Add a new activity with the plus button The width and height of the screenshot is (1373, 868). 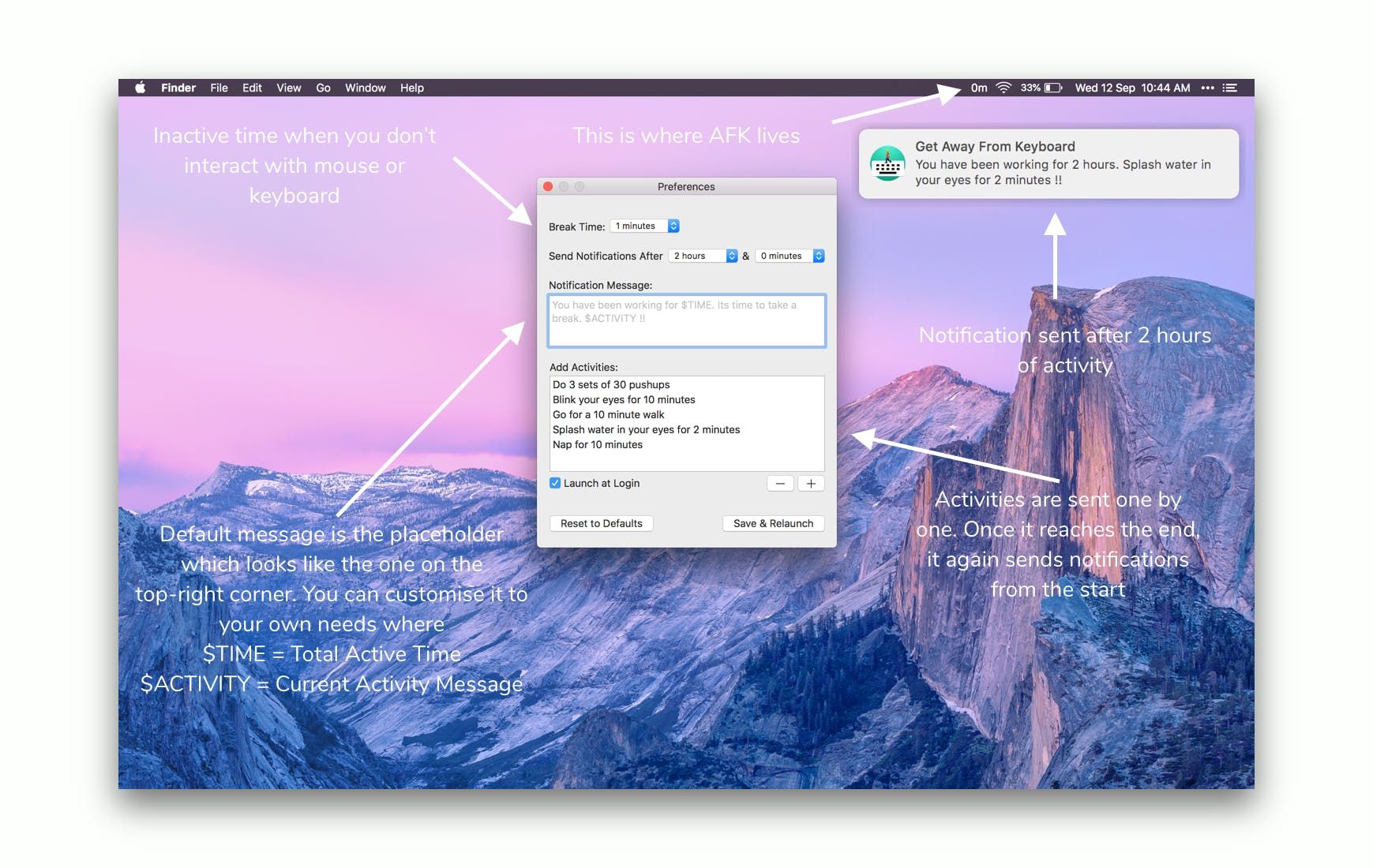click(x=810, y=483)
